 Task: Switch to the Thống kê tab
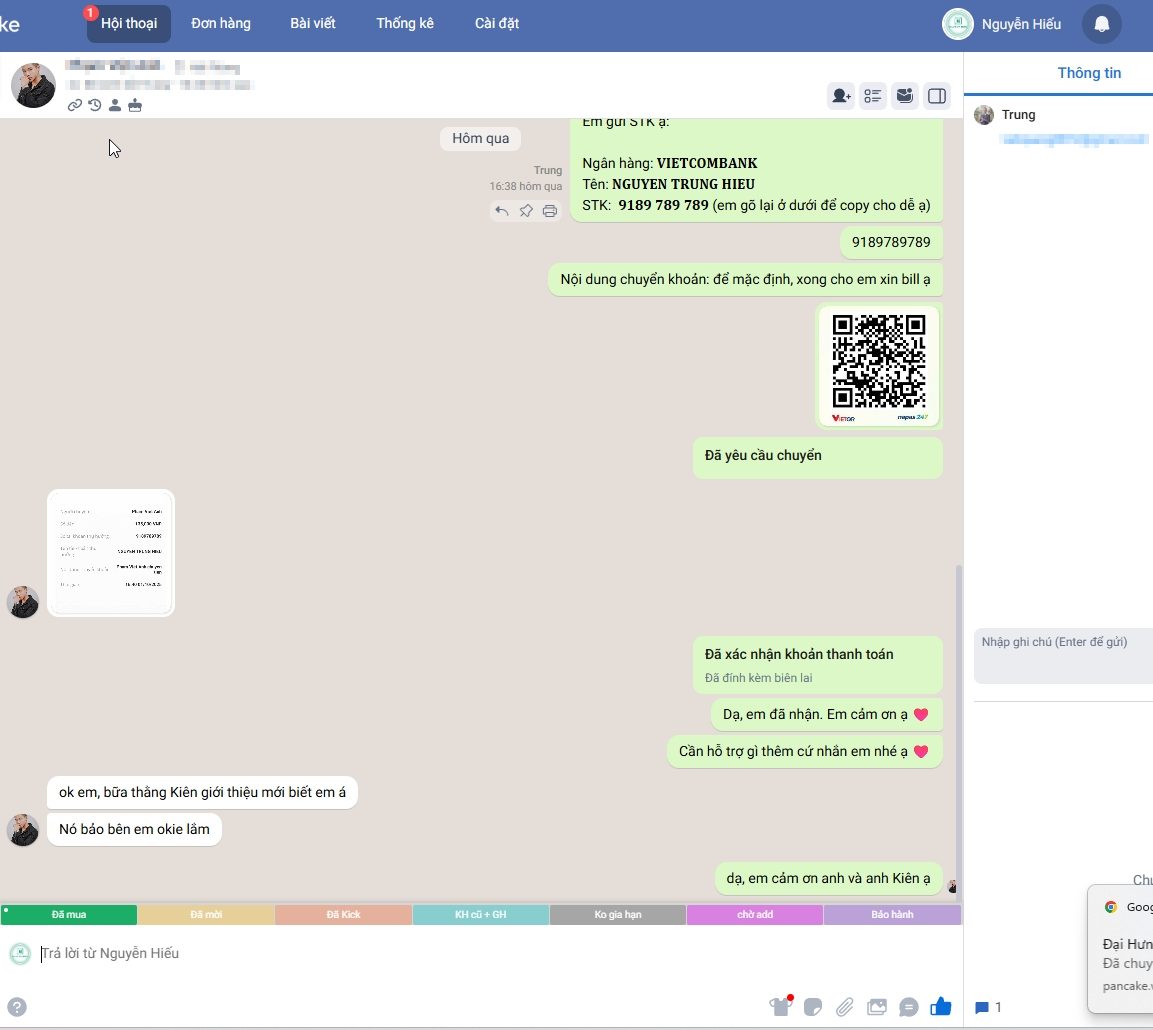click(405, 24)
